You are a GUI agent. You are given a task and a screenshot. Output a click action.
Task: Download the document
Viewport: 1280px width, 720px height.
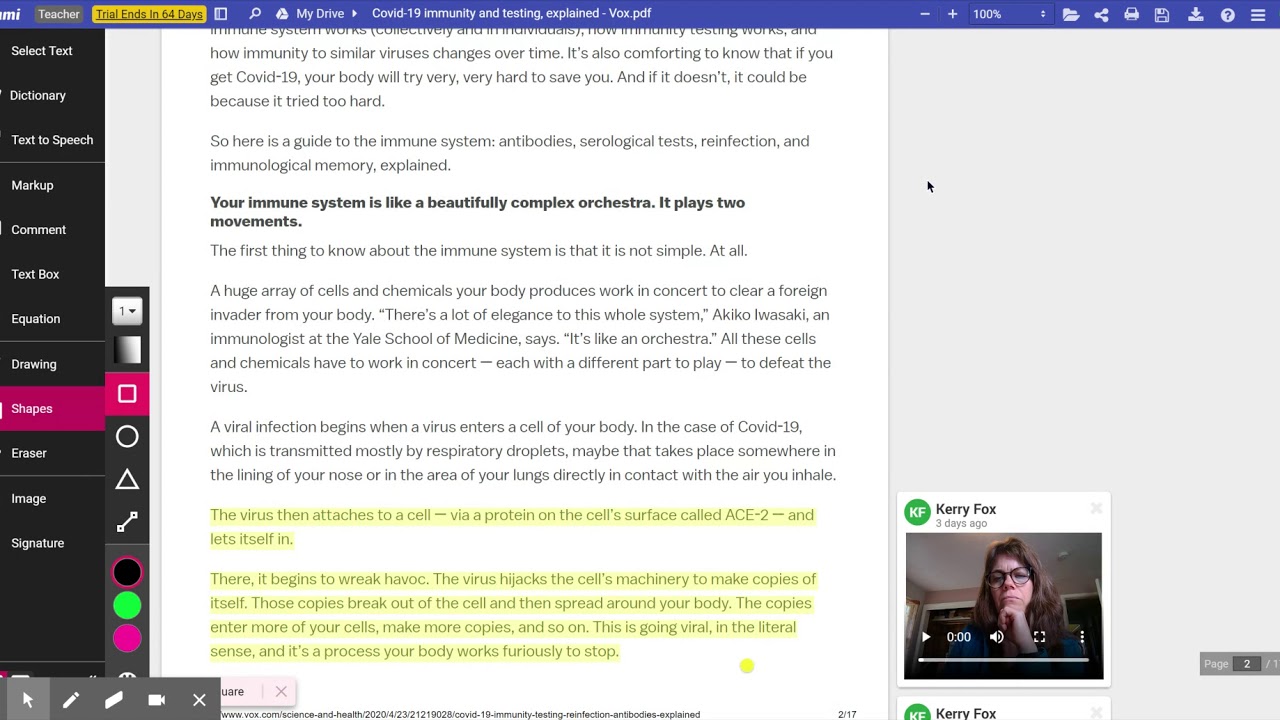1195,14
